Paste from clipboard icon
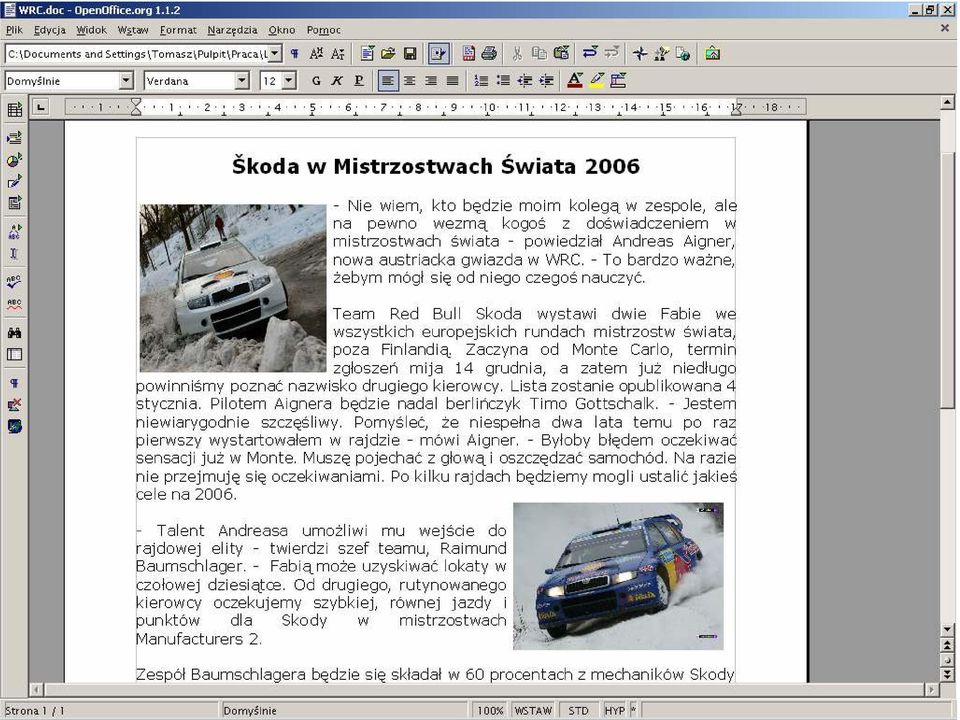Screen dimensions: 960x720 pos(561,54)
